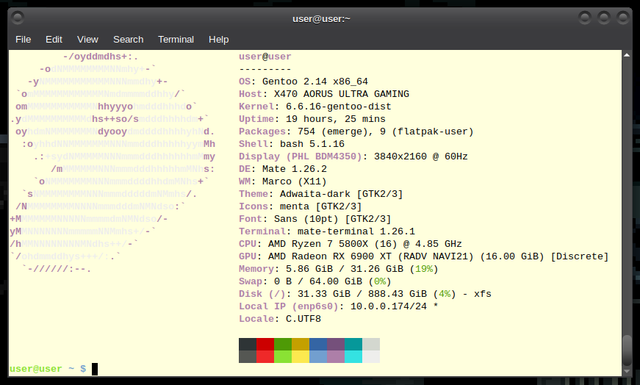This screenshot has height=385, width=640.
Task: Open the Edit menu
Action: (53, 40)
